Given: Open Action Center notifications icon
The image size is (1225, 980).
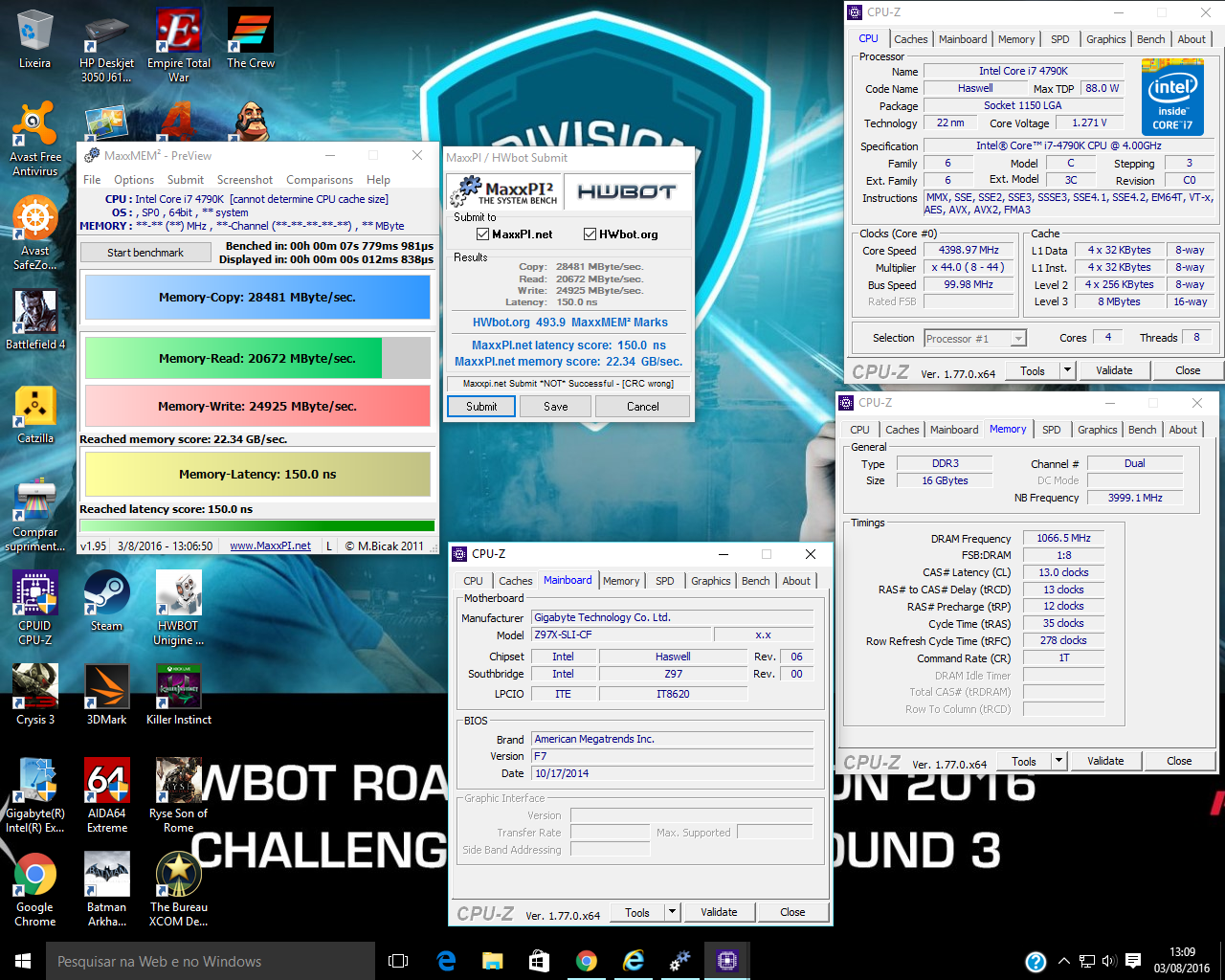Looking at the screenshot, I should point(1133,961).
